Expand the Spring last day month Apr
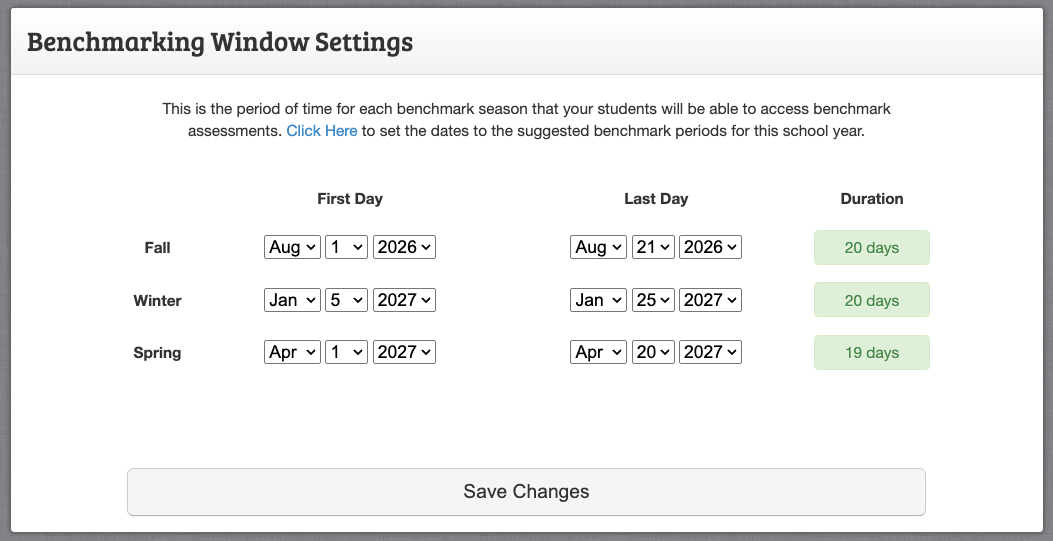 pos(598,352)
